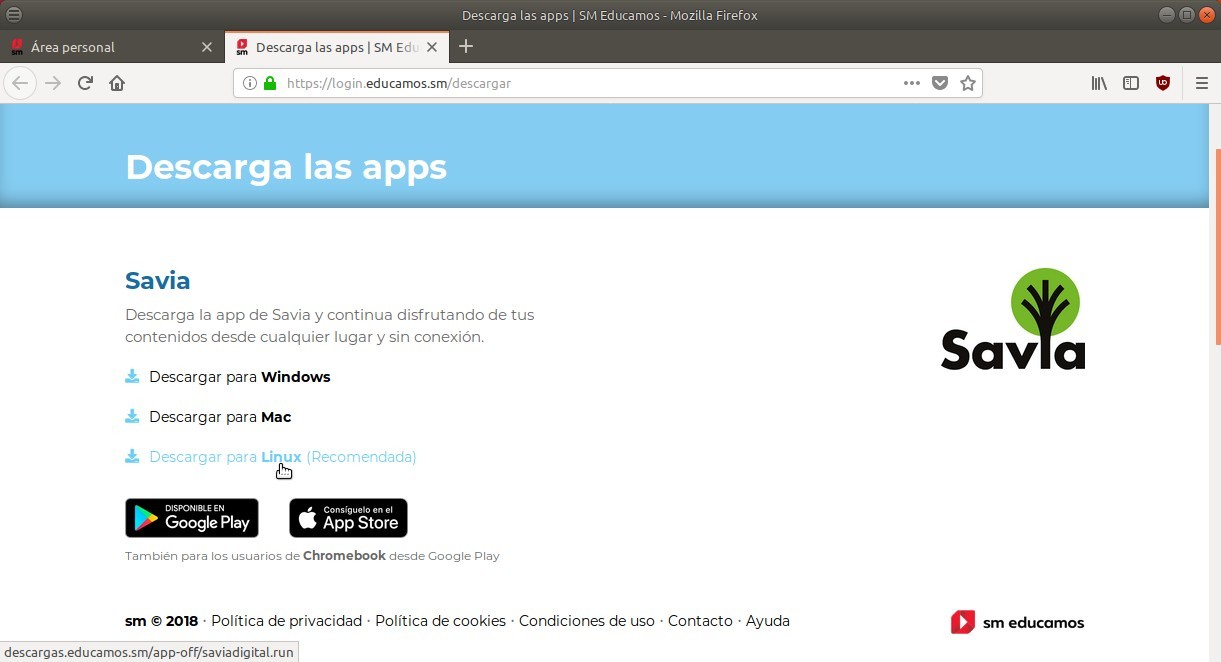Download Savia for Linux (Recomendada)
Viewport: 1221px width, 662px height.
[x=283, y=457]
